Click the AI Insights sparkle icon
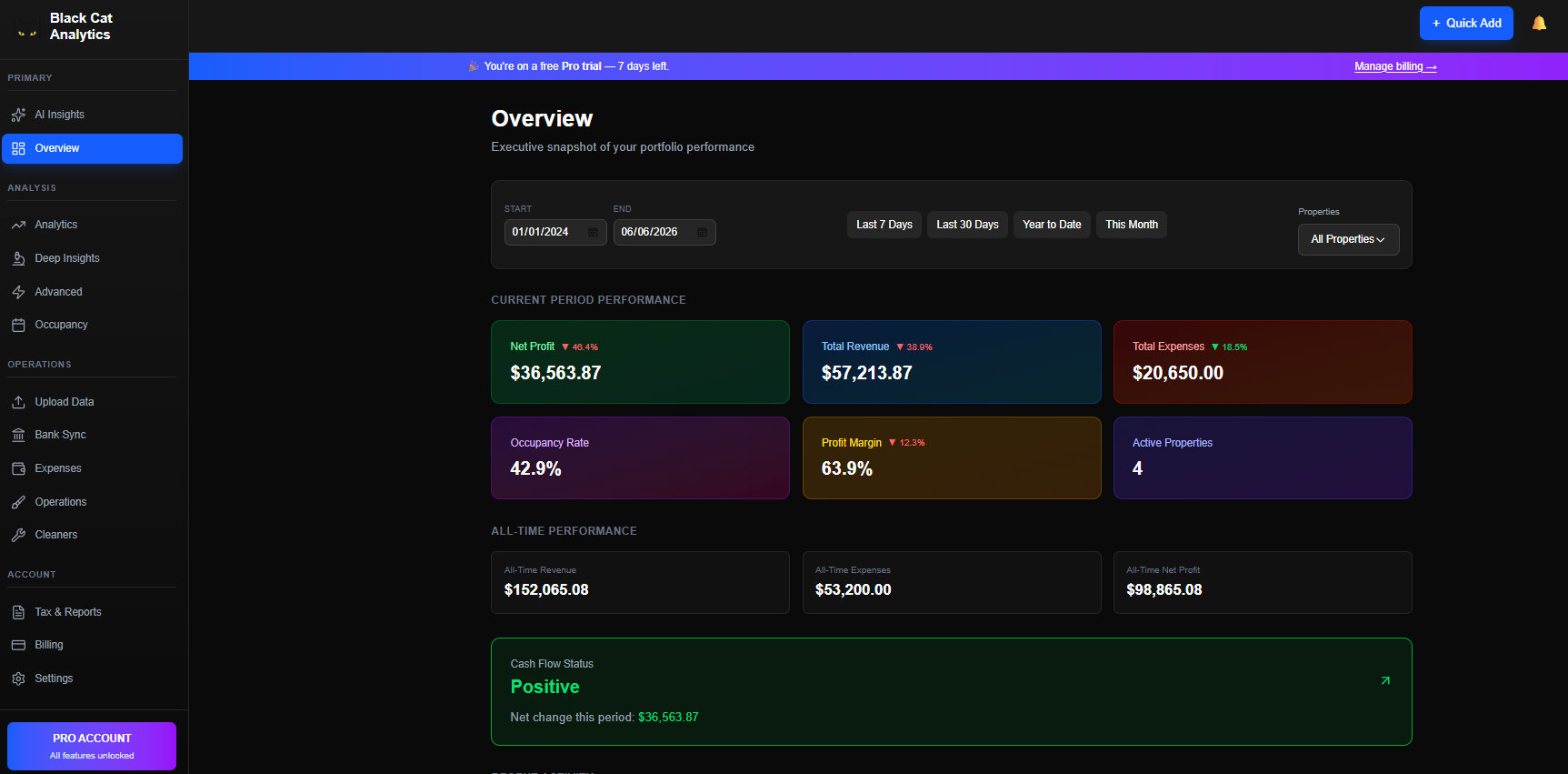The image size is (1568, 774). coord(18,115)
